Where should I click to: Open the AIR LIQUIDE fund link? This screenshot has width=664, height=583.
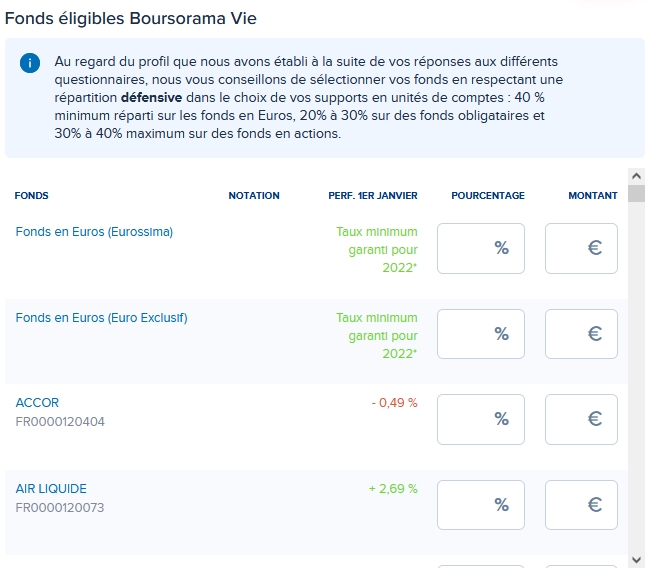pos(51,489)
